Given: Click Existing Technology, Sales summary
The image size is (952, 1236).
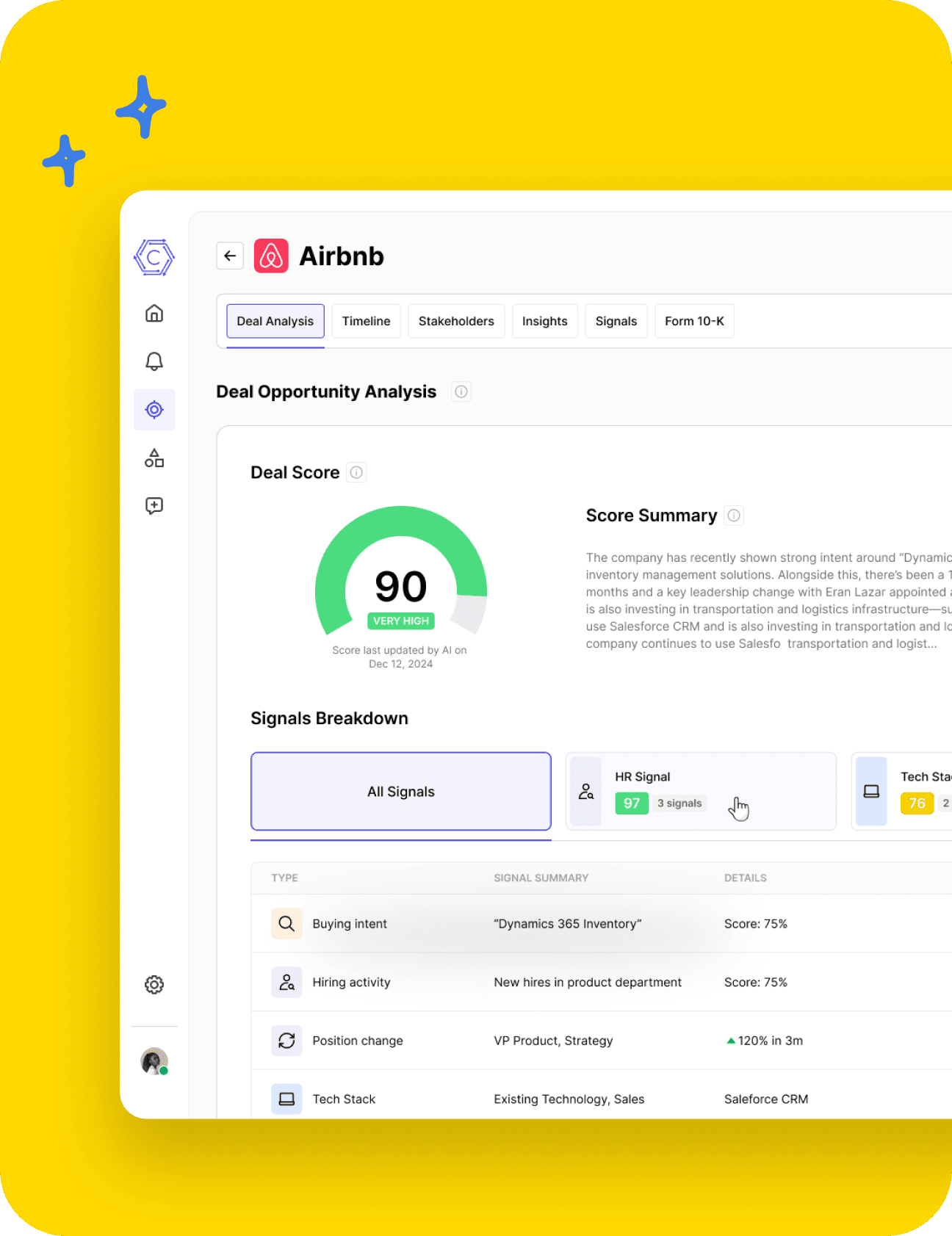Looking at the screenshot, I should [x=569, y=1099].
